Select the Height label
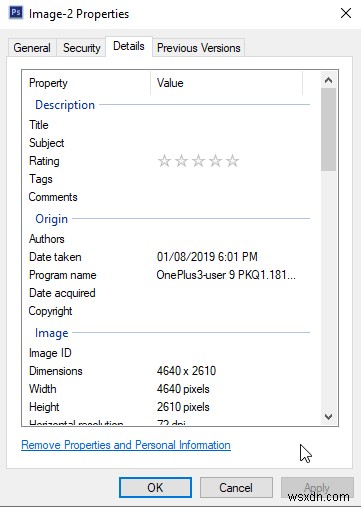361x507 pixels. click(44, 407)
